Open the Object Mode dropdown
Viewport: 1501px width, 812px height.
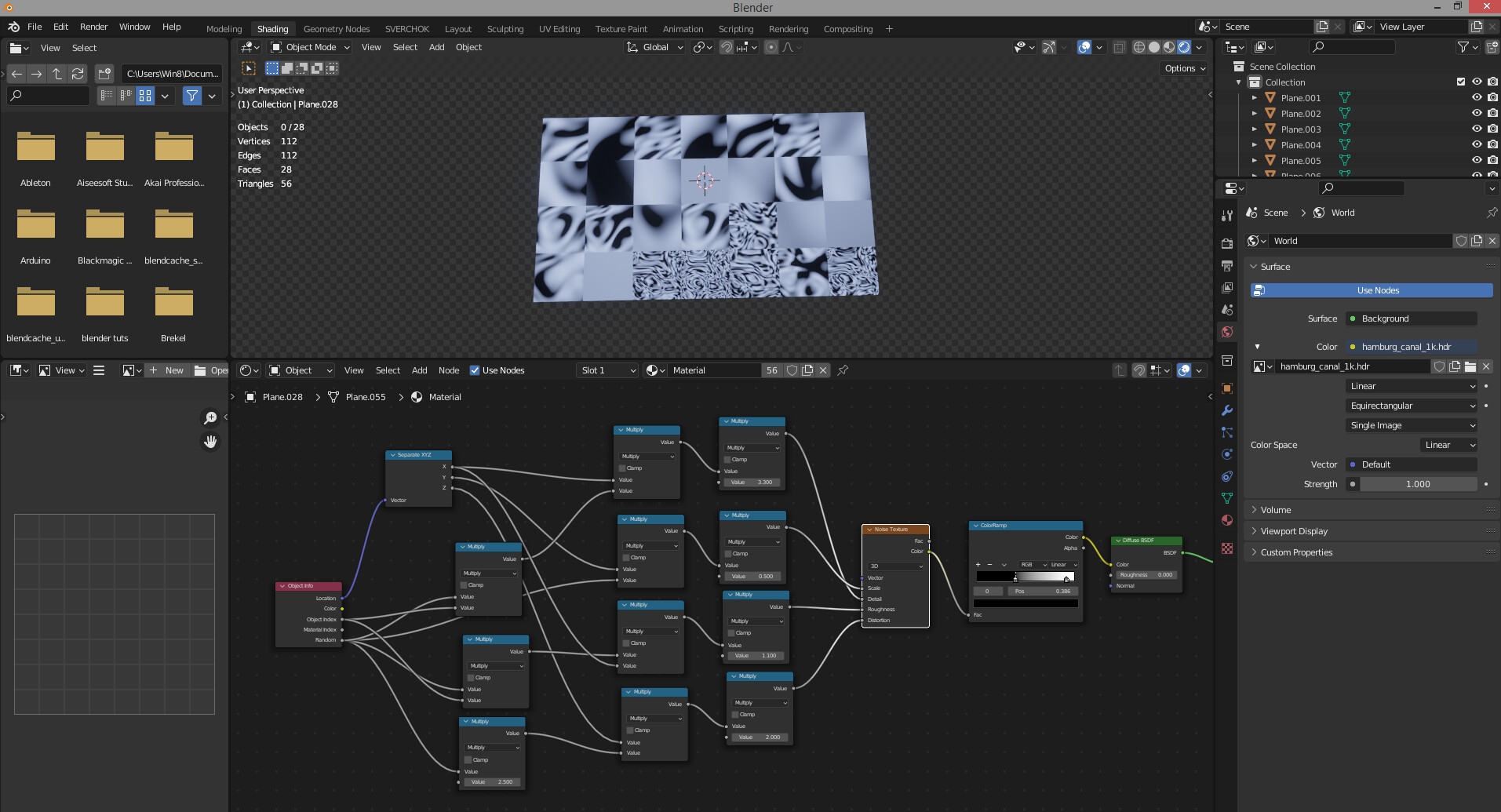[x=310, y=47]
